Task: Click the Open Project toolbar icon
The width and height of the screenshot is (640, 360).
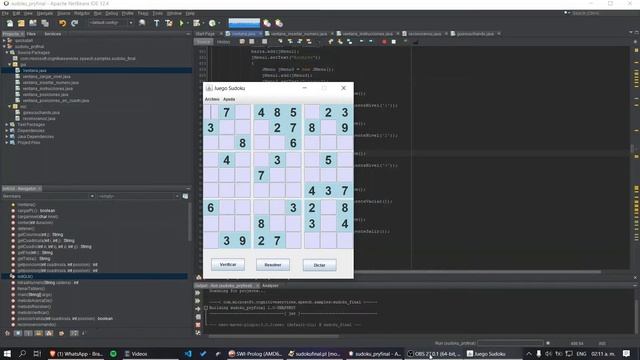Action: coord(33,24)
